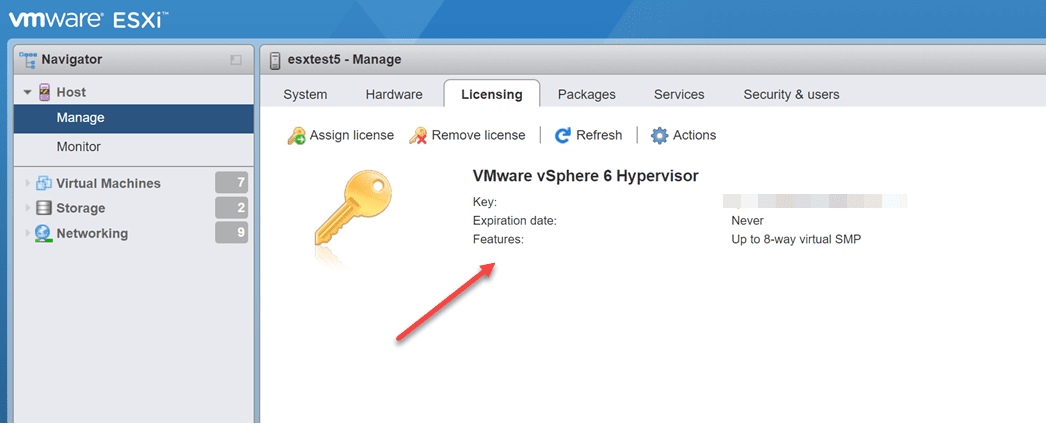The width and height of the screenshot is (1046, 424).
Task: Expand the Networking tree node
Action: click(x=27, y=233)
